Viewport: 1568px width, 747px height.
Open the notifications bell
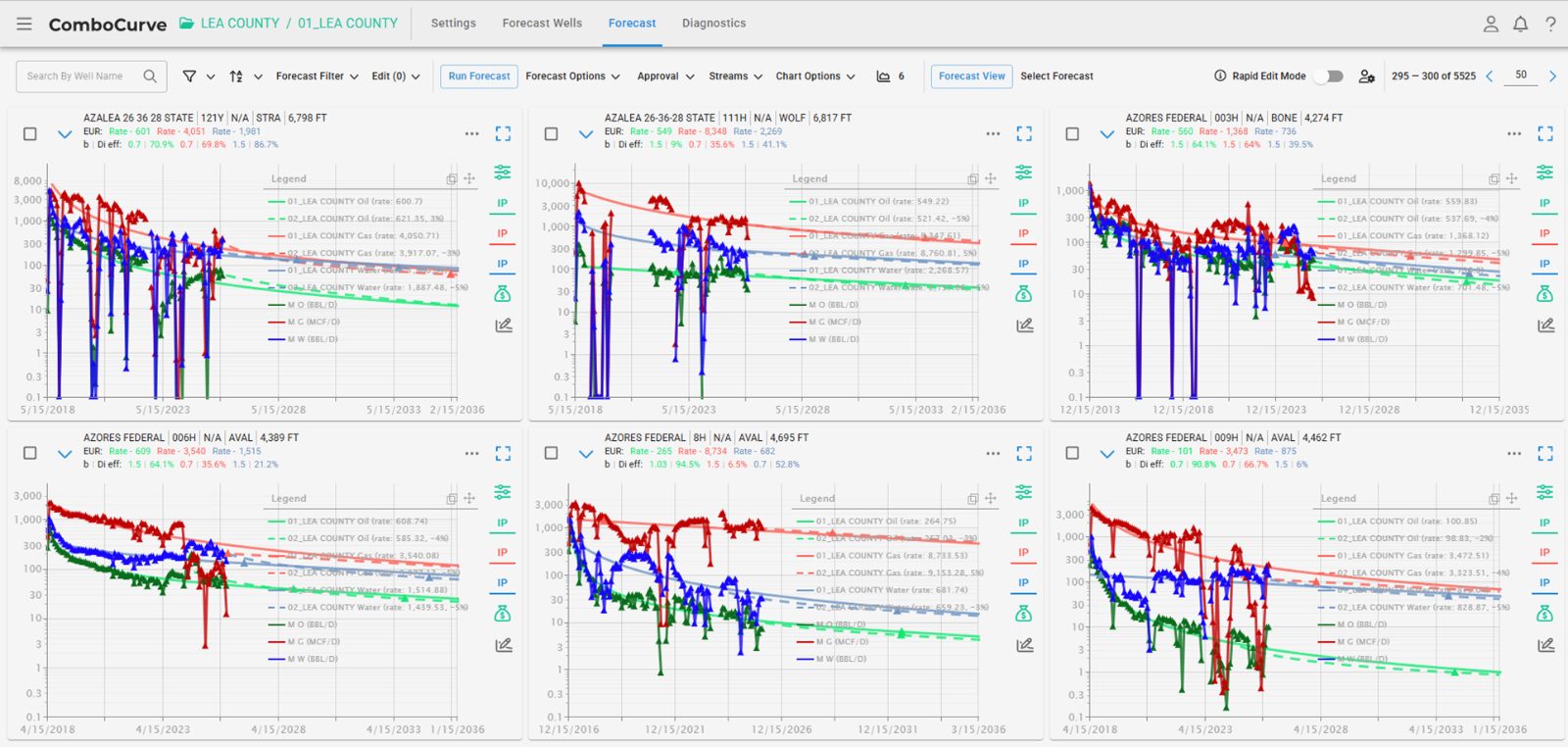pyautogui.click(x=1520, y=24)
